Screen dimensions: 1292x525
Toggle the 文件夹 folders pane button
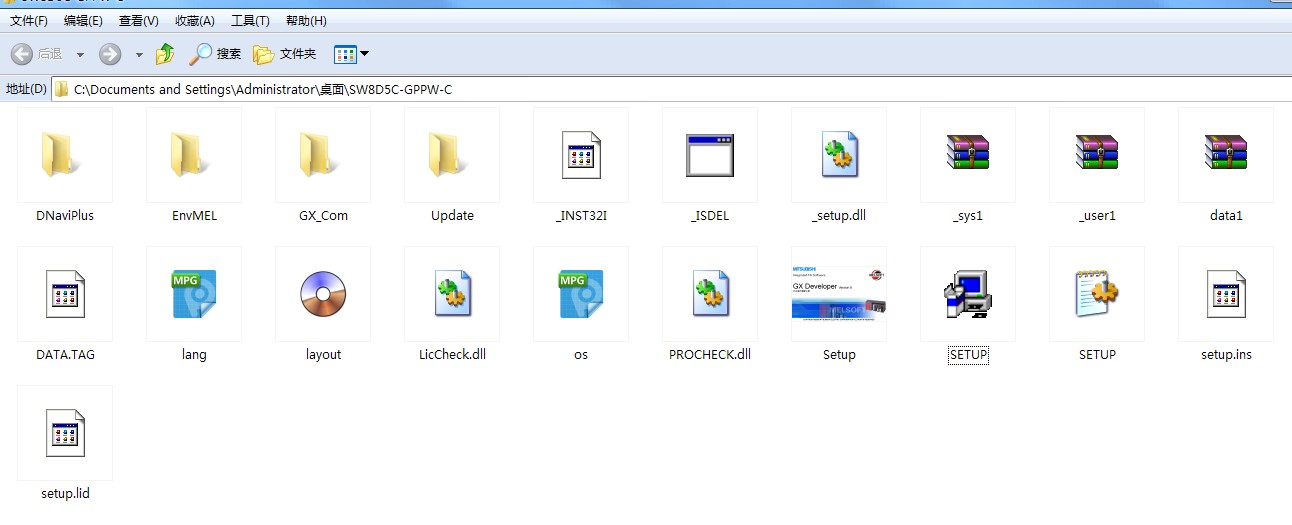285,54
